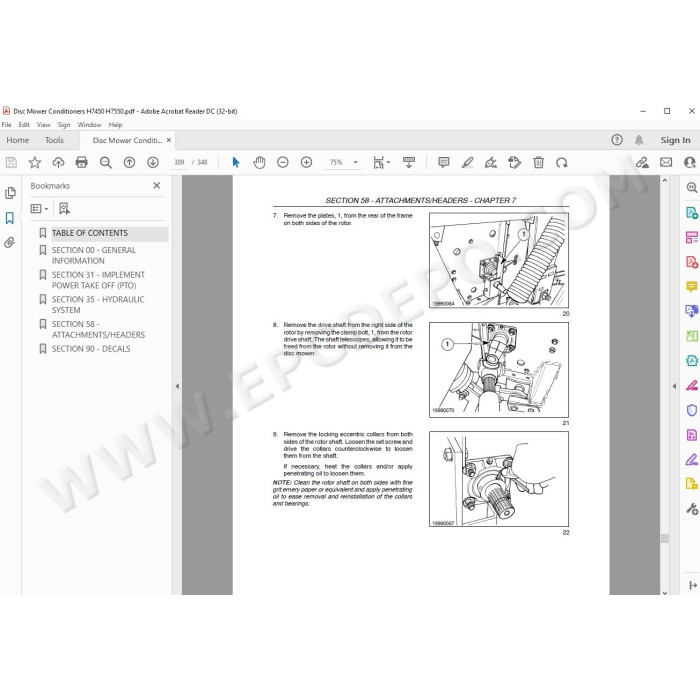The height and width of the screenshot is (700, 700).
Task: Click the share link icon
Action: pos(642,162)
